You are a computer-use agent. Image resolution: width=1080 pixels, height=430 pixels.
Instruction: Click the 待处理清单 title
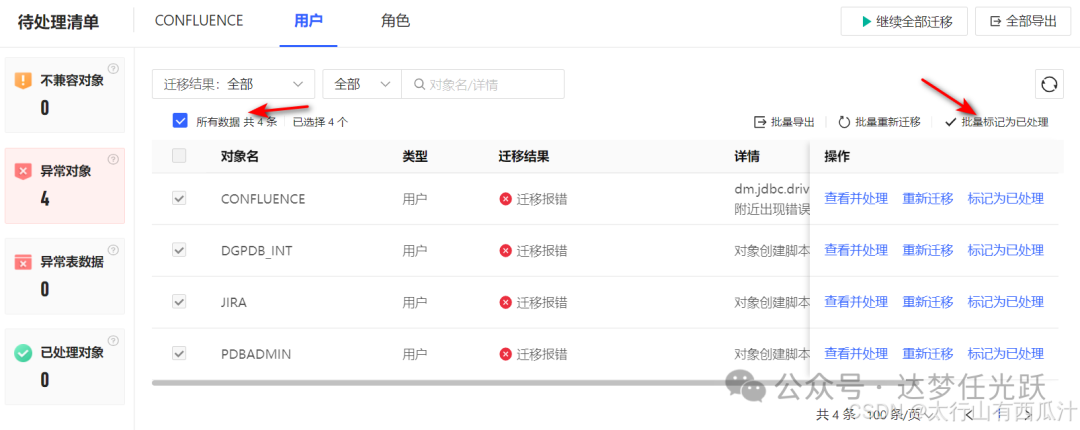59,21
